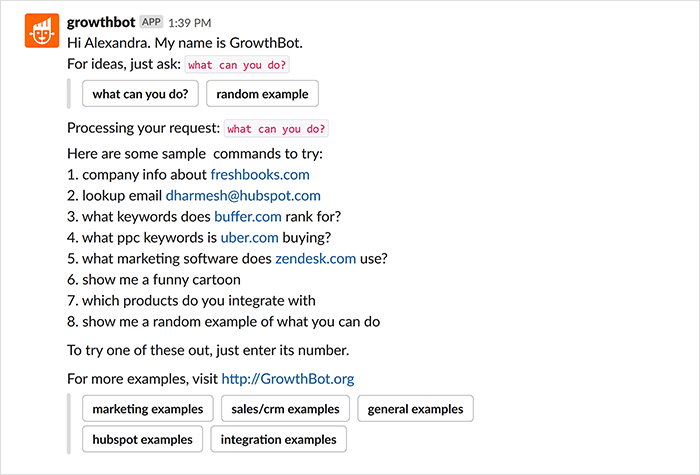This screenshot has height=475, width=700.
Task: Click the 1:39 PM message timestamp
Action: (190, 23)
